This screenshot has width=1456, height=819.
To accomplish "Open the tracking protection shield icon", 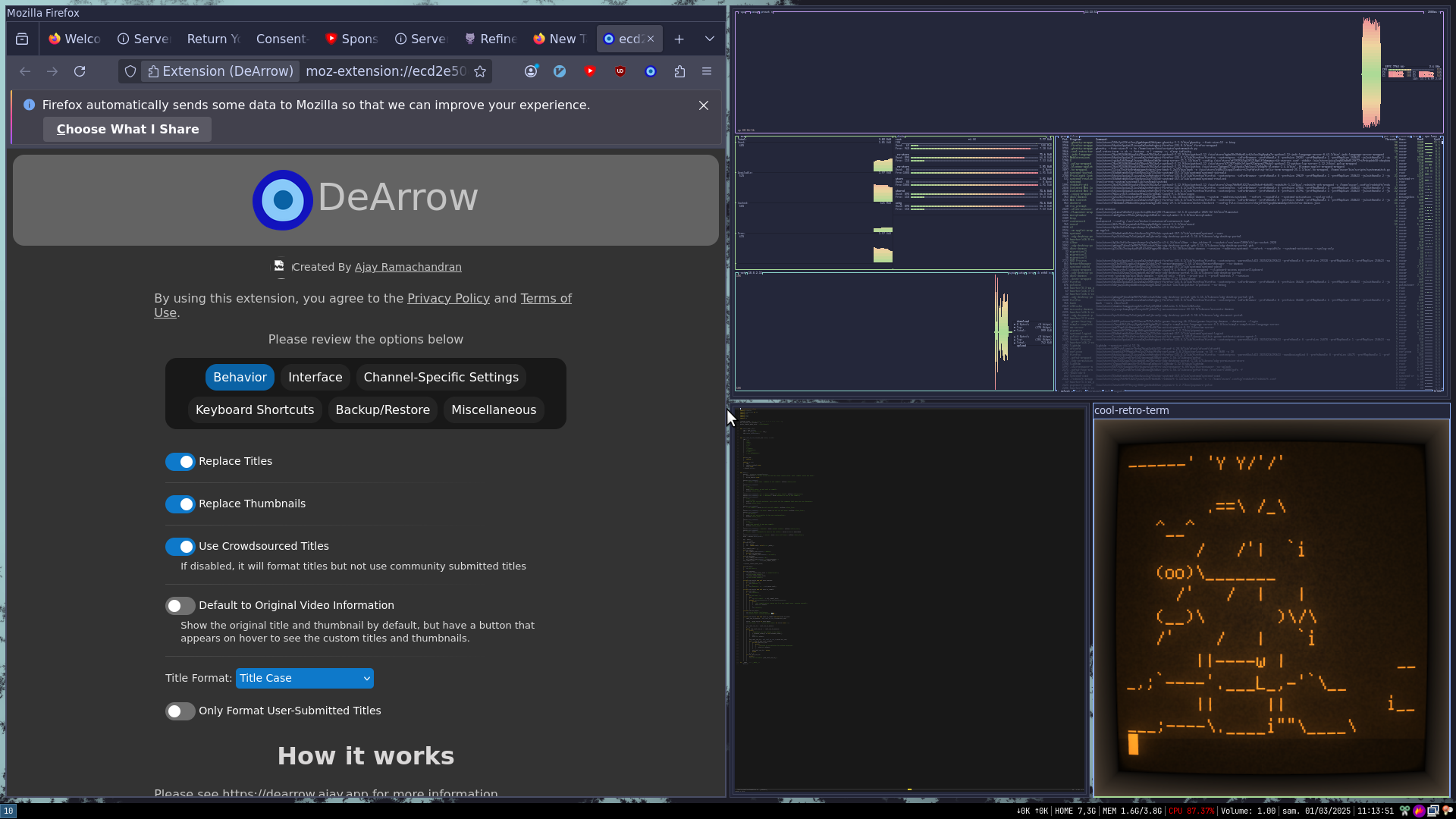I will (130, 71).
